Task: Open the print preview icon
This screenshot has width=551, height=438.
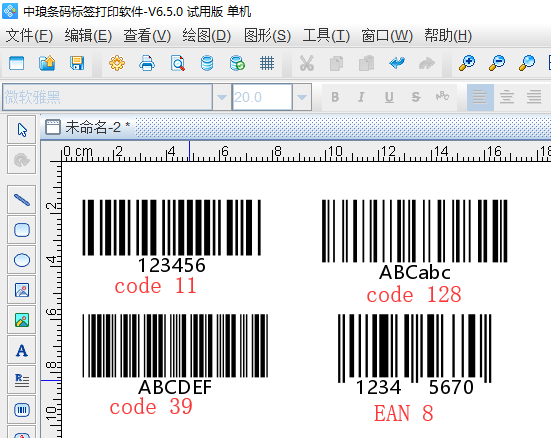Action: 177,64
